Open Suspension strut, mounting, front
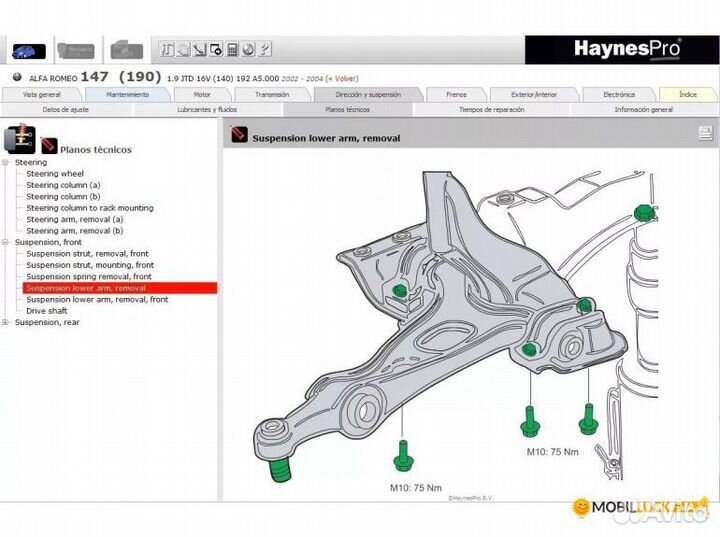 90,266
